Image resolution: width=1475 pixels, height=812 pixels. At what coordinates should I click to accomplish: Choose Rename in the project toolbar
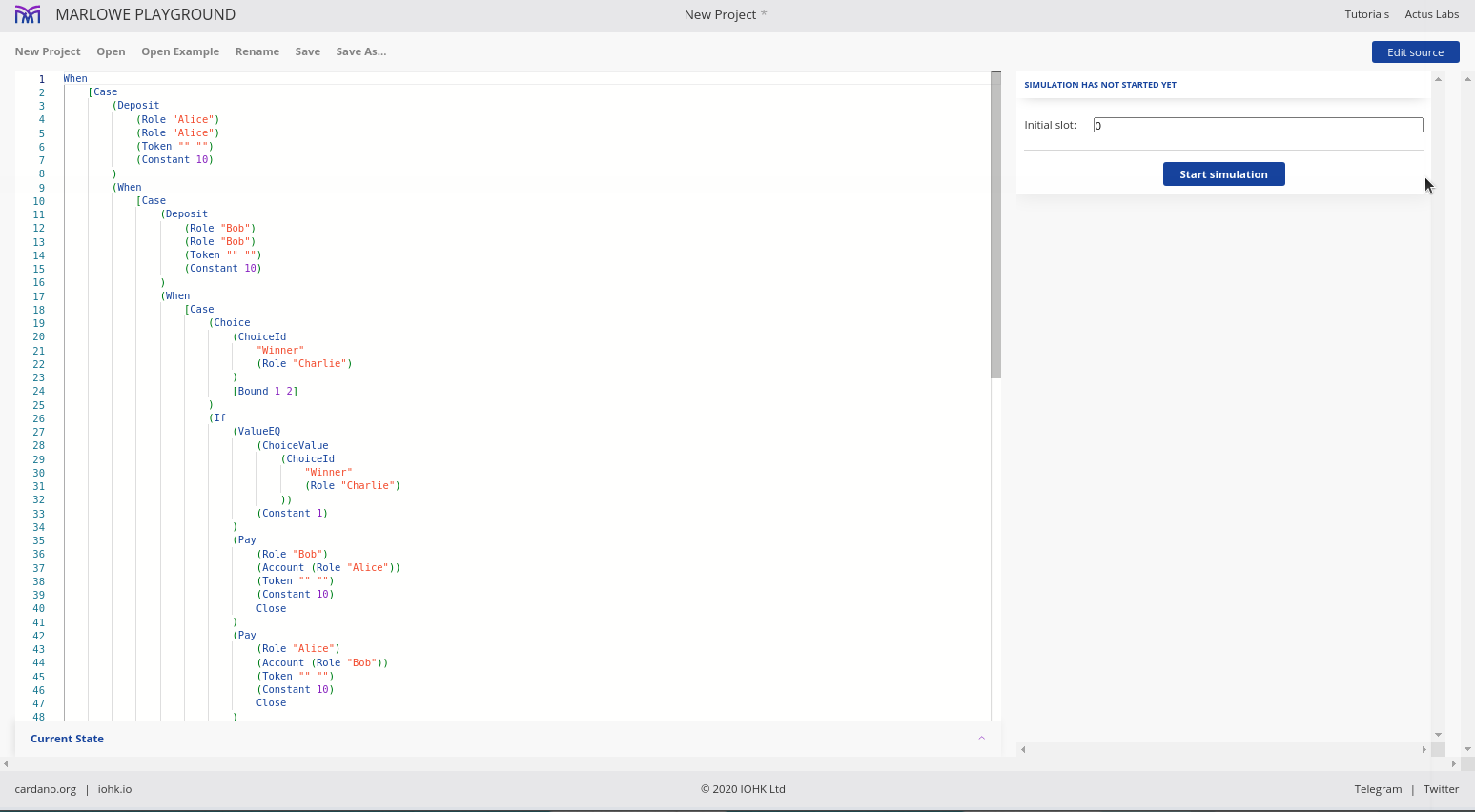click(x=257, y=51)
